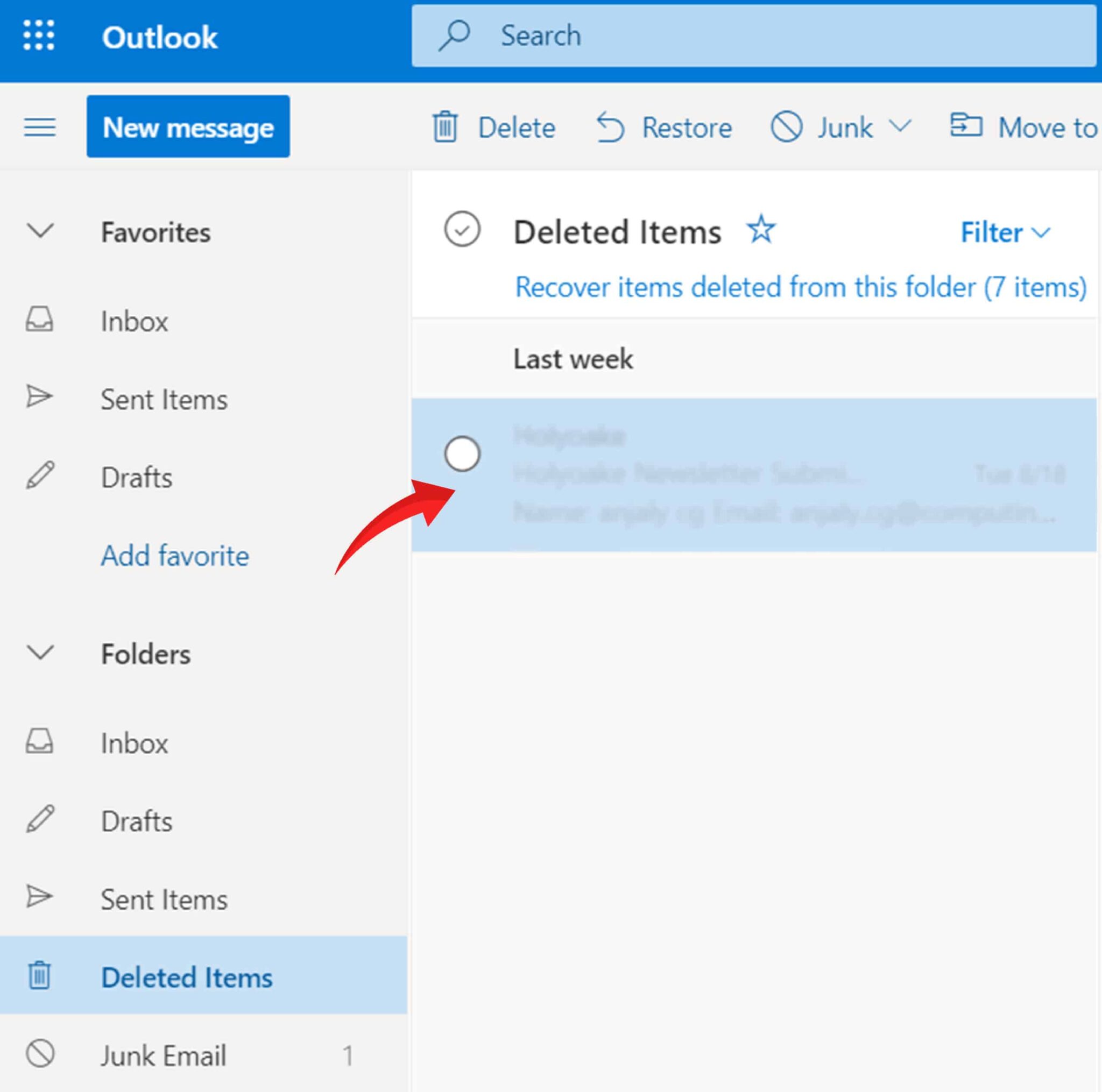Viewport: 1102px width, 1092px height.
Task: Click the search magnifier icon
Action: point(454,36)
